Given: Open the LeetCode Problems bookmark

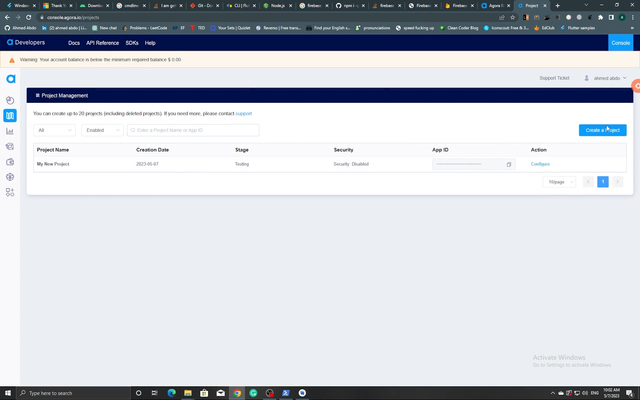Looking at the screenshot, I should tap(145, 28).
